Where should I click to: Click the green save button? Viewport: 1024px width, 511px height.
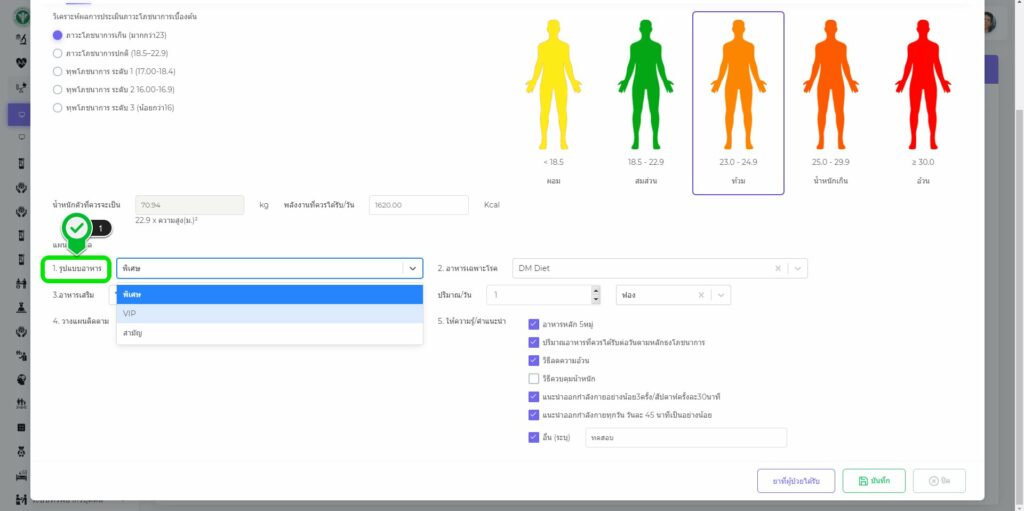point(873,481)
